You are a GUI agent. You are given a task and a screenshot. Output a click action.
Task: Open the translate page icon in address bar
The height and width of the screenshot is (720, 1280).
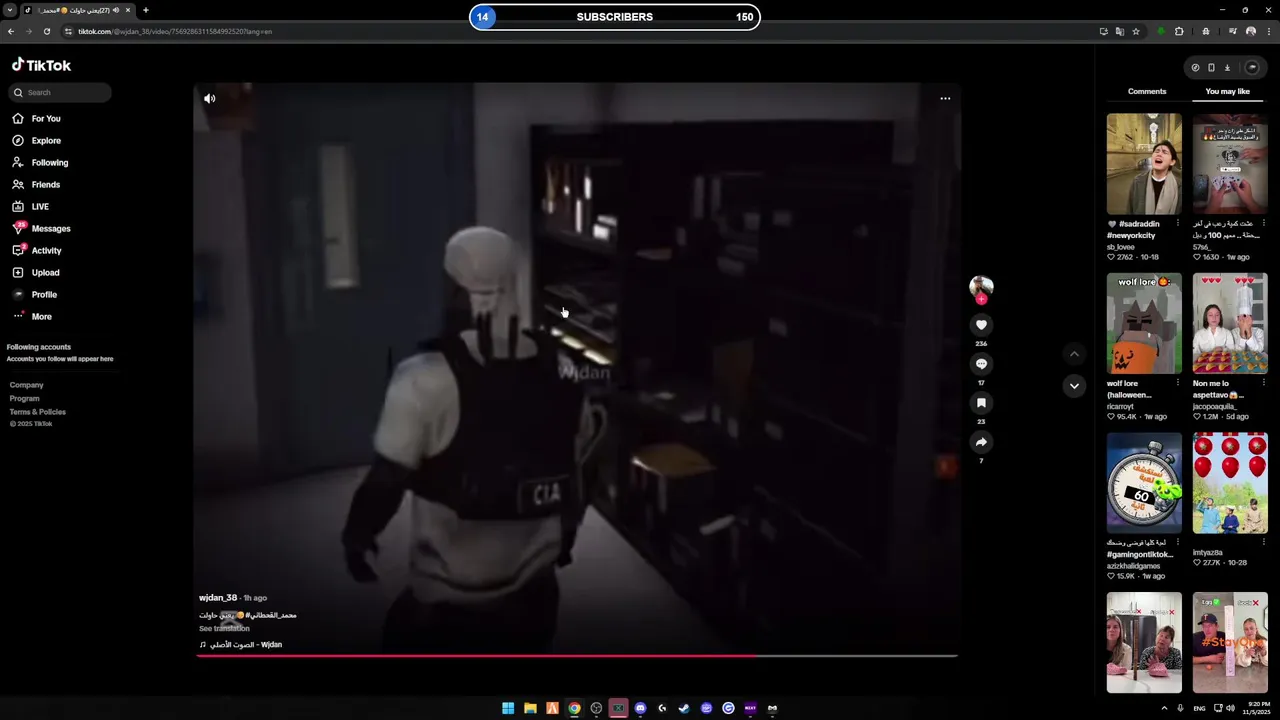(x=1120, y=31)
